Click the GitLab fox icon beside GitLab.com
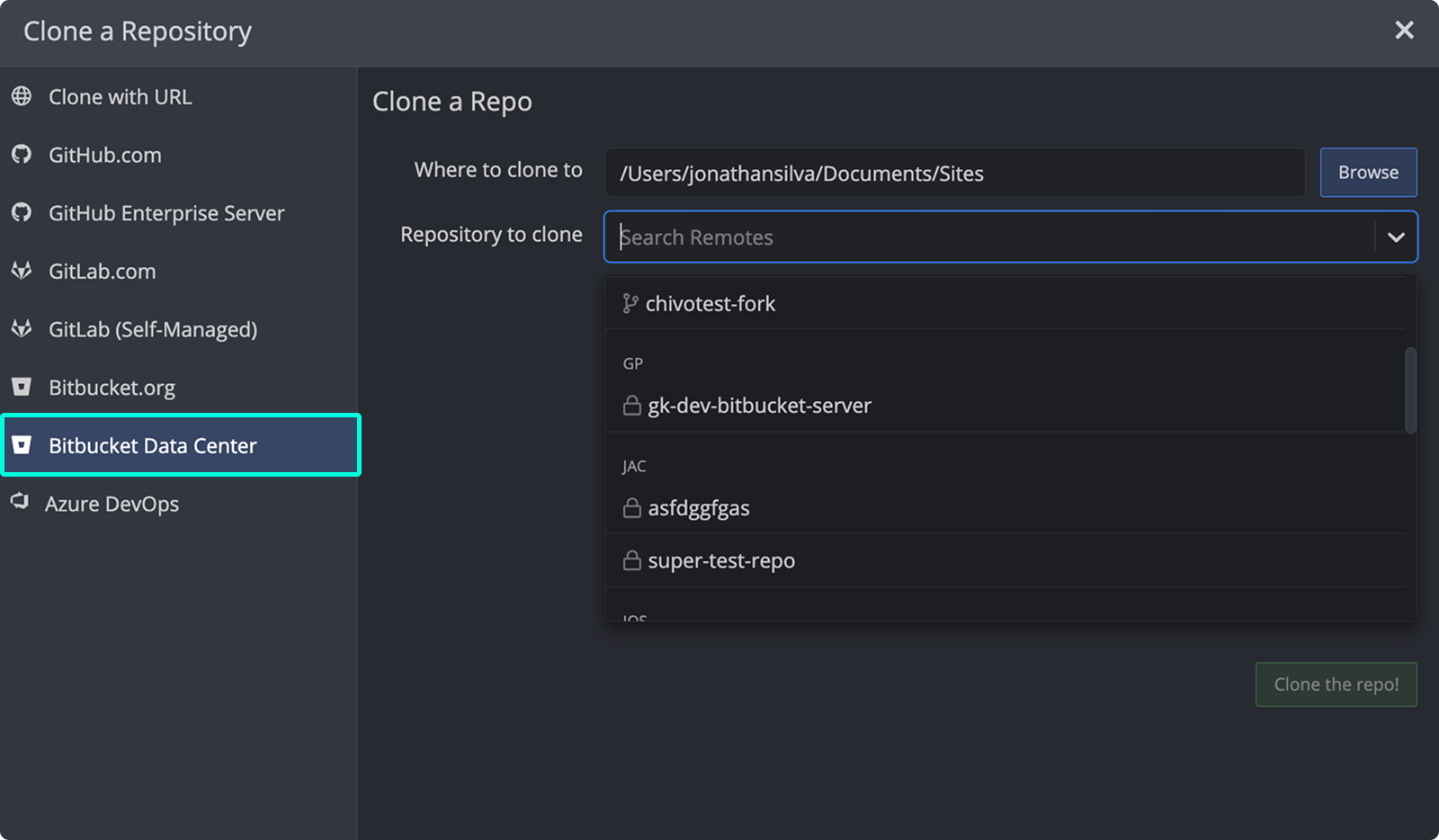The height and width of the screenshot is (840, 1439). point(22,271)
